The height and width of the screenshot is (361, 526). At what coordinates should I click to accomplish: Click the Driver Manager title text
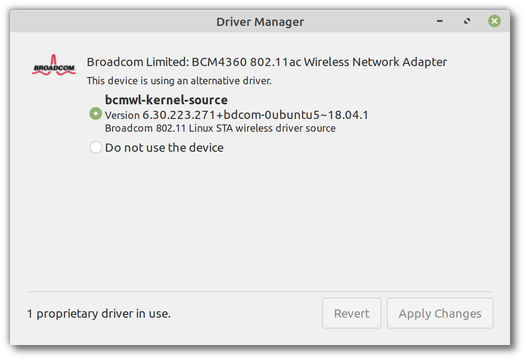pyautogui.click(x=260, y=22)
